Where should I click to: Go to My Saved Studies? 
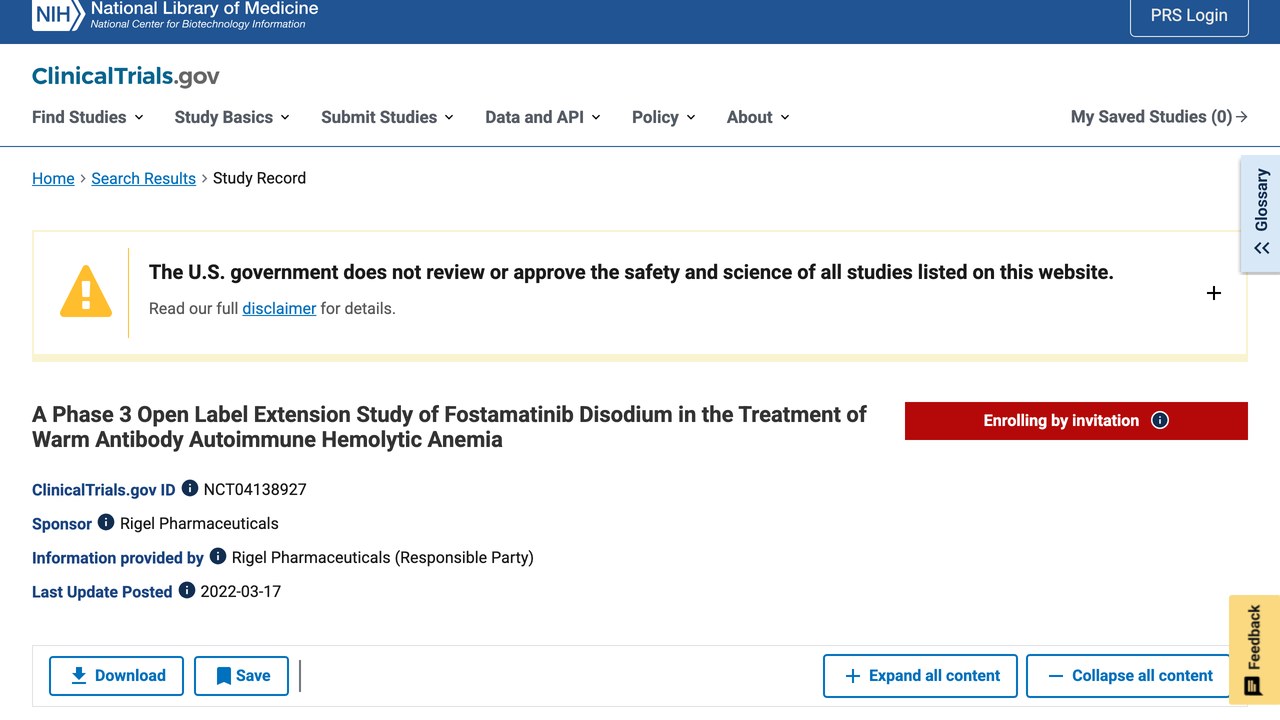(x=1159, y=117)
